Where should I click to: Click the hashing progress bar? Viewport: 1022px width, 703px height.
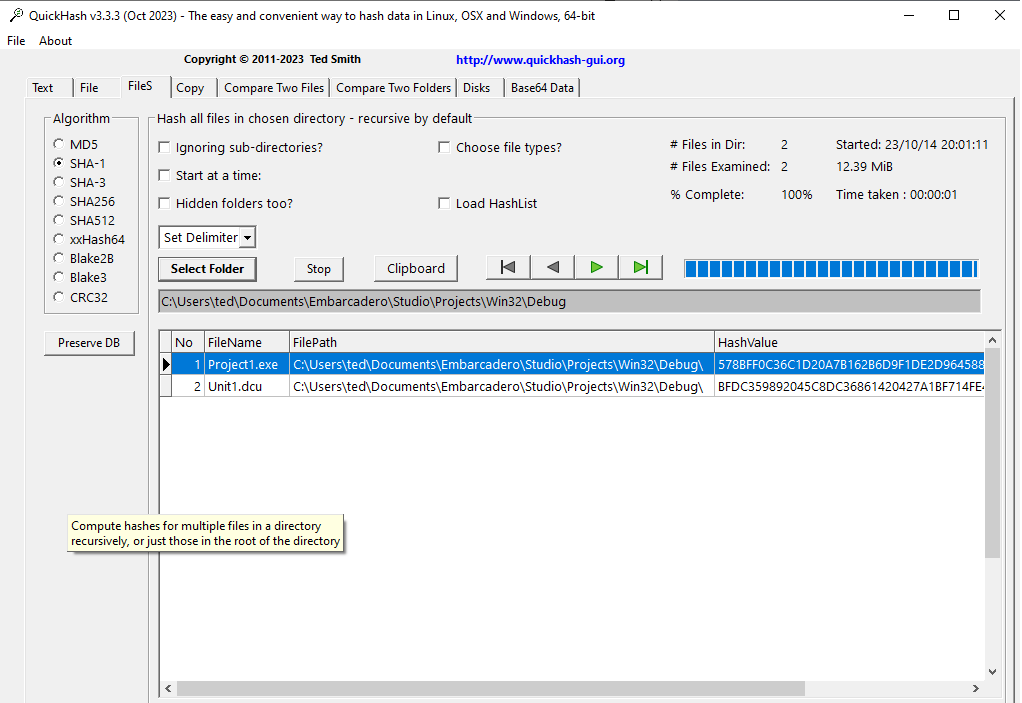(830, 269)
